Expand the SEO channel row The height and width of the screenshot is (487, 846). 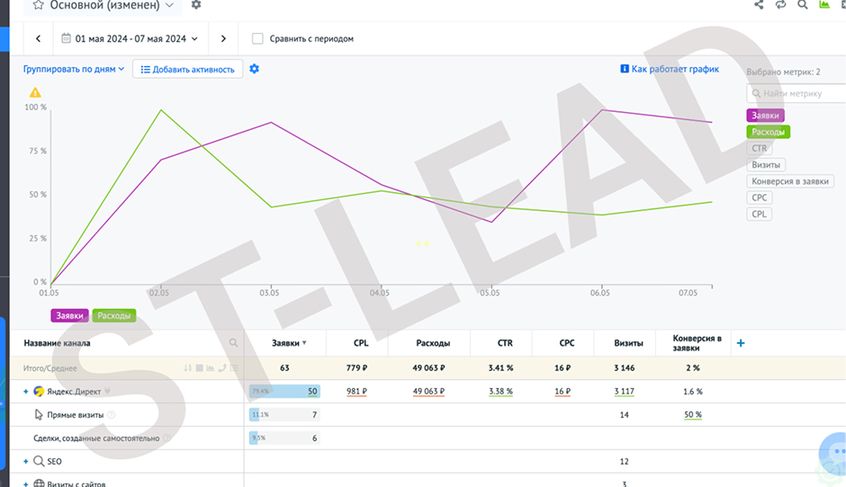click(x=25, y=462)
